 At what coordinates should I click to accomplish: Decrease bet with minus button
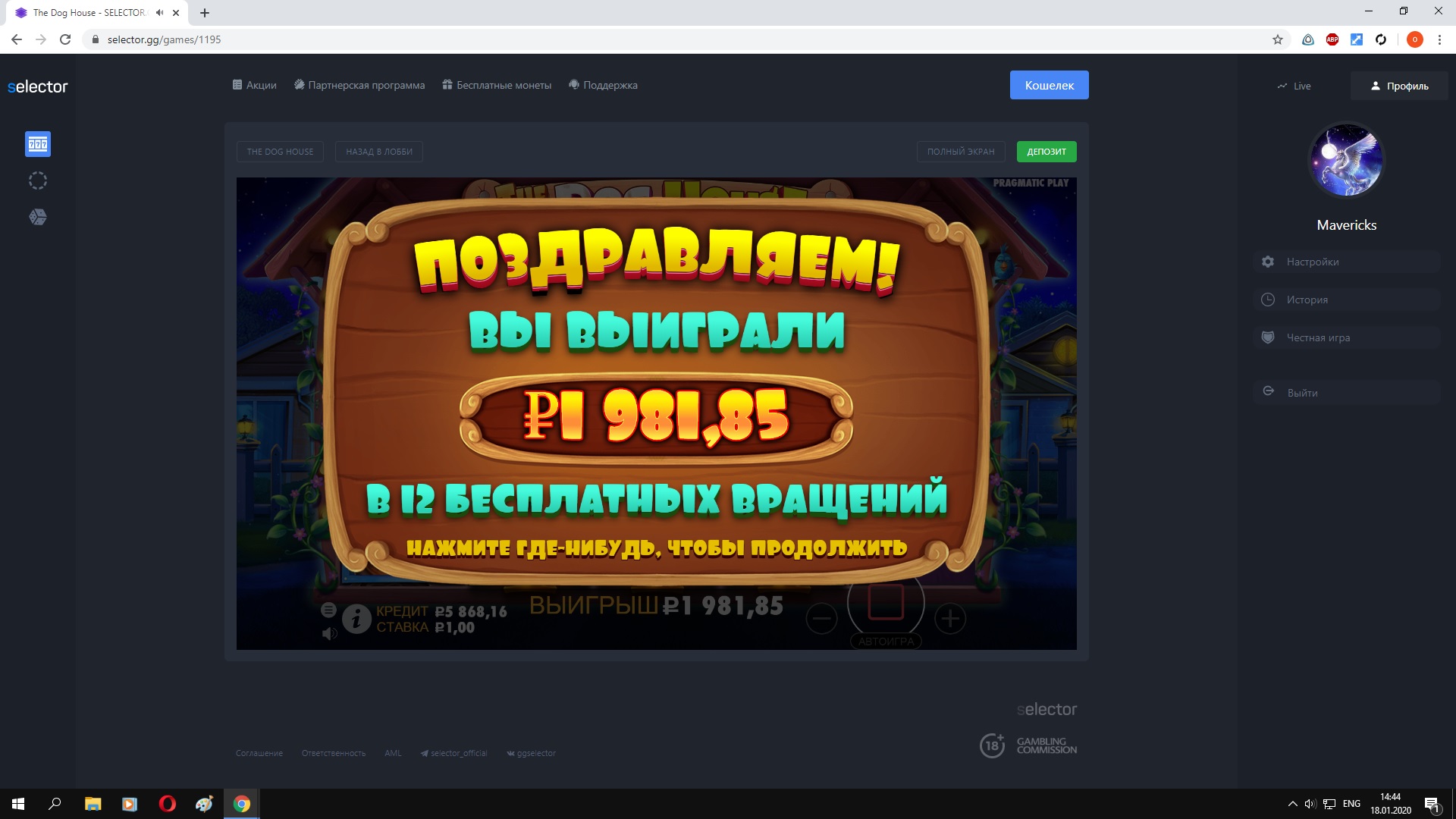pos(821,619)
